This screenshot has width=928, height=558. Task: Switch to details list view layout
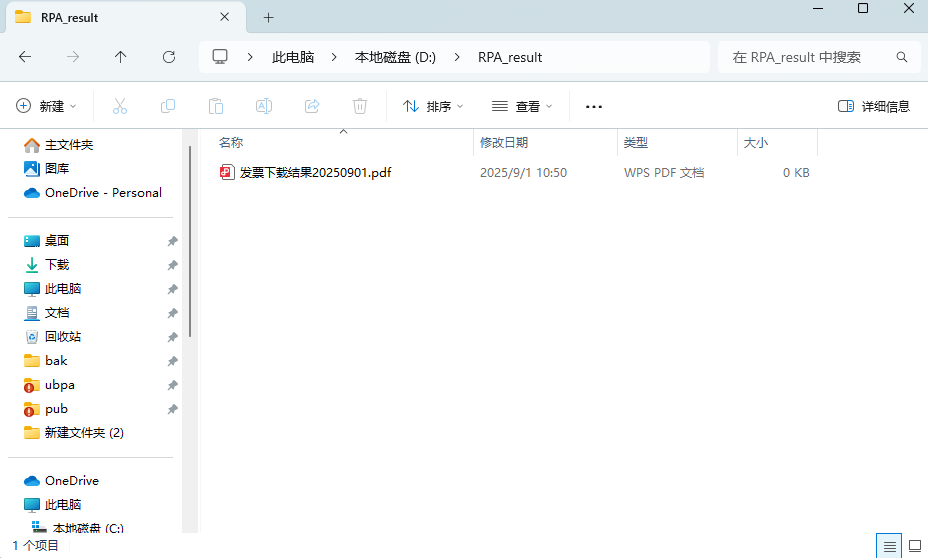coord(888,546)
